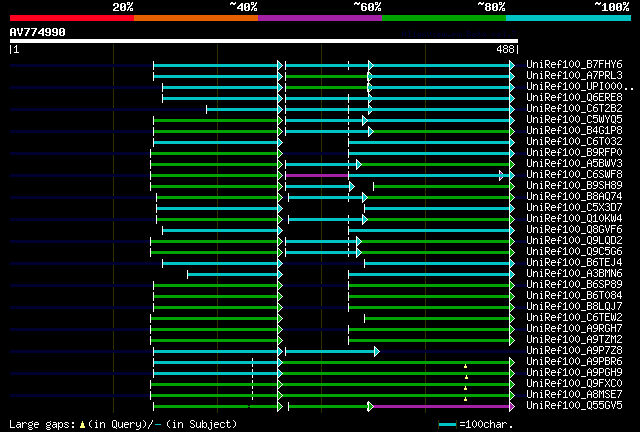Click the UniRef100_A8MSE7 label
Viewport: 640px width, 432px height.
coord(574,395)
